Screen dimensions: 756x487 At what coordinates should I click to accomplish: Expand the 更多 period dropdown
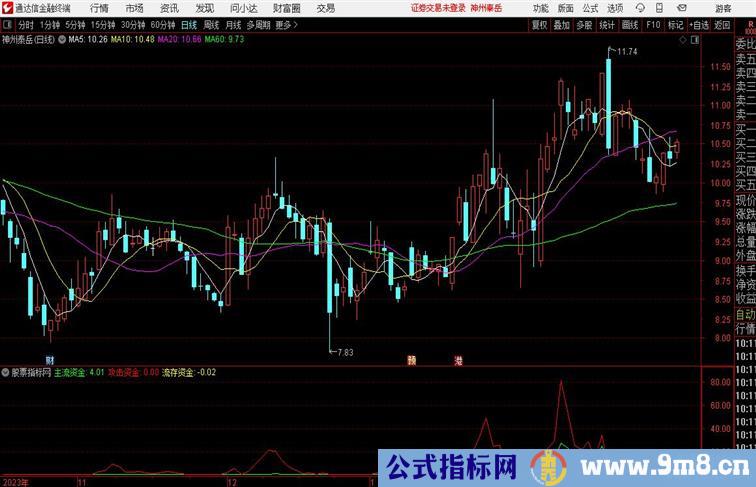(287, 25)
